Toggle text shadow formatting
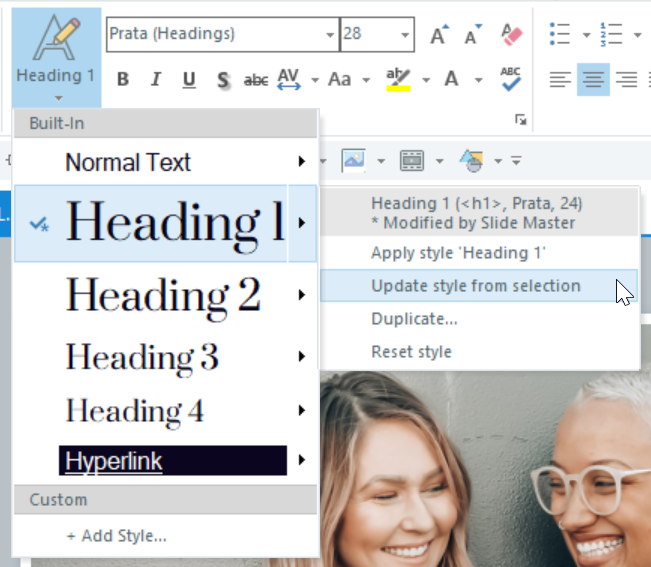 coord(223,79)
